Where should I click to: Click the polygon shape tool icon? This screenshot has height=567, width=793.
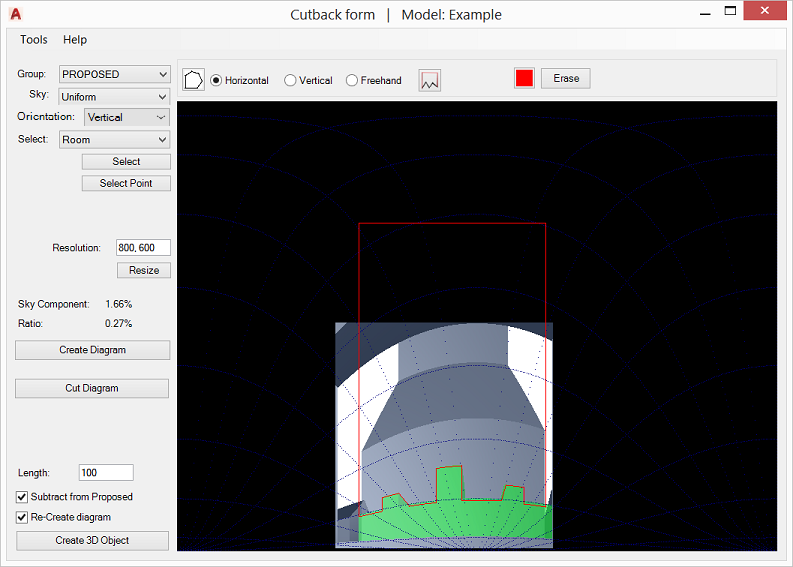[193, 80]
